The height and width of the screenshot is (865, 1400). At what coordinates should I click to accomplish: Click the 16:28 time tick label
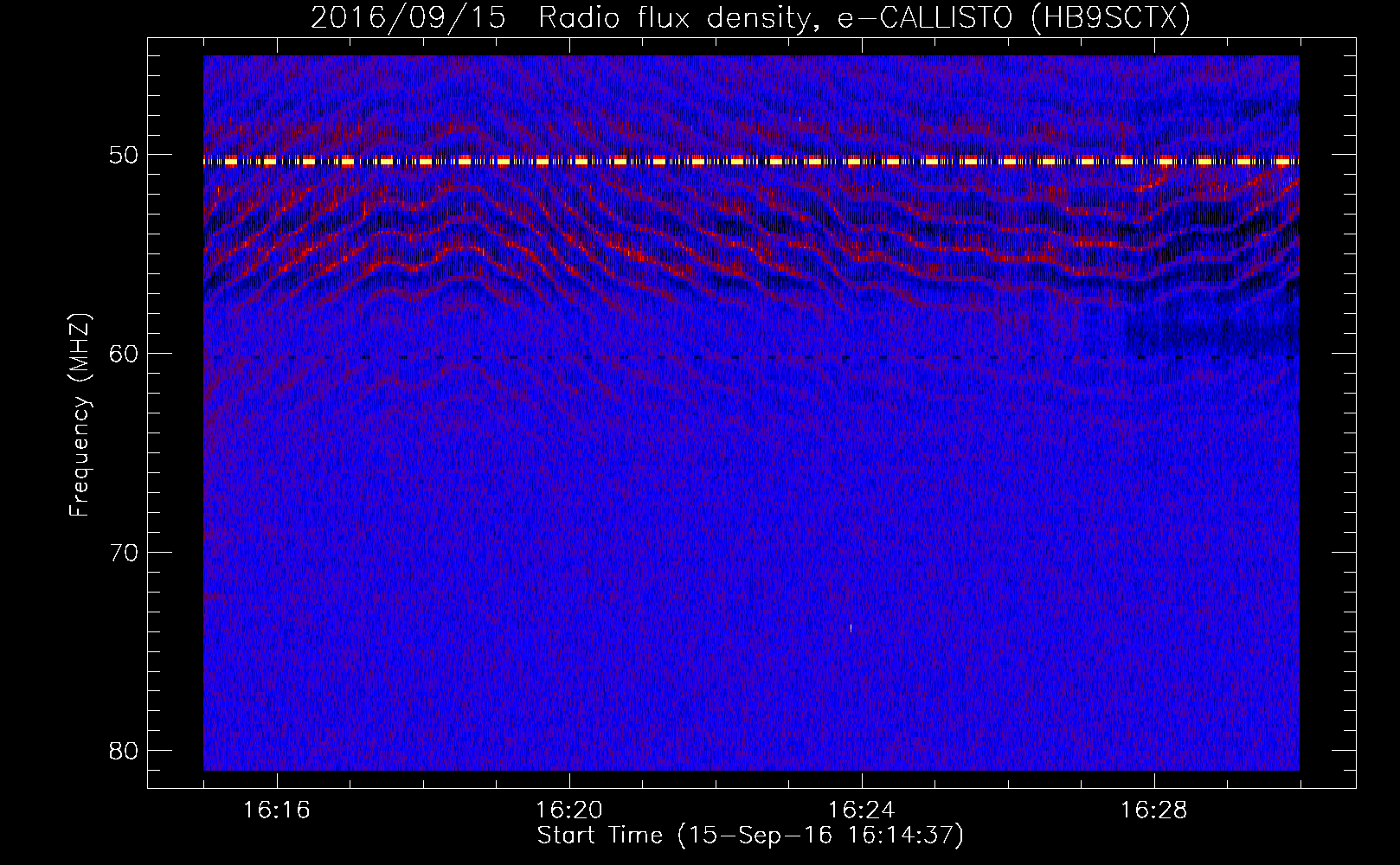click(x=1154, y=811)
